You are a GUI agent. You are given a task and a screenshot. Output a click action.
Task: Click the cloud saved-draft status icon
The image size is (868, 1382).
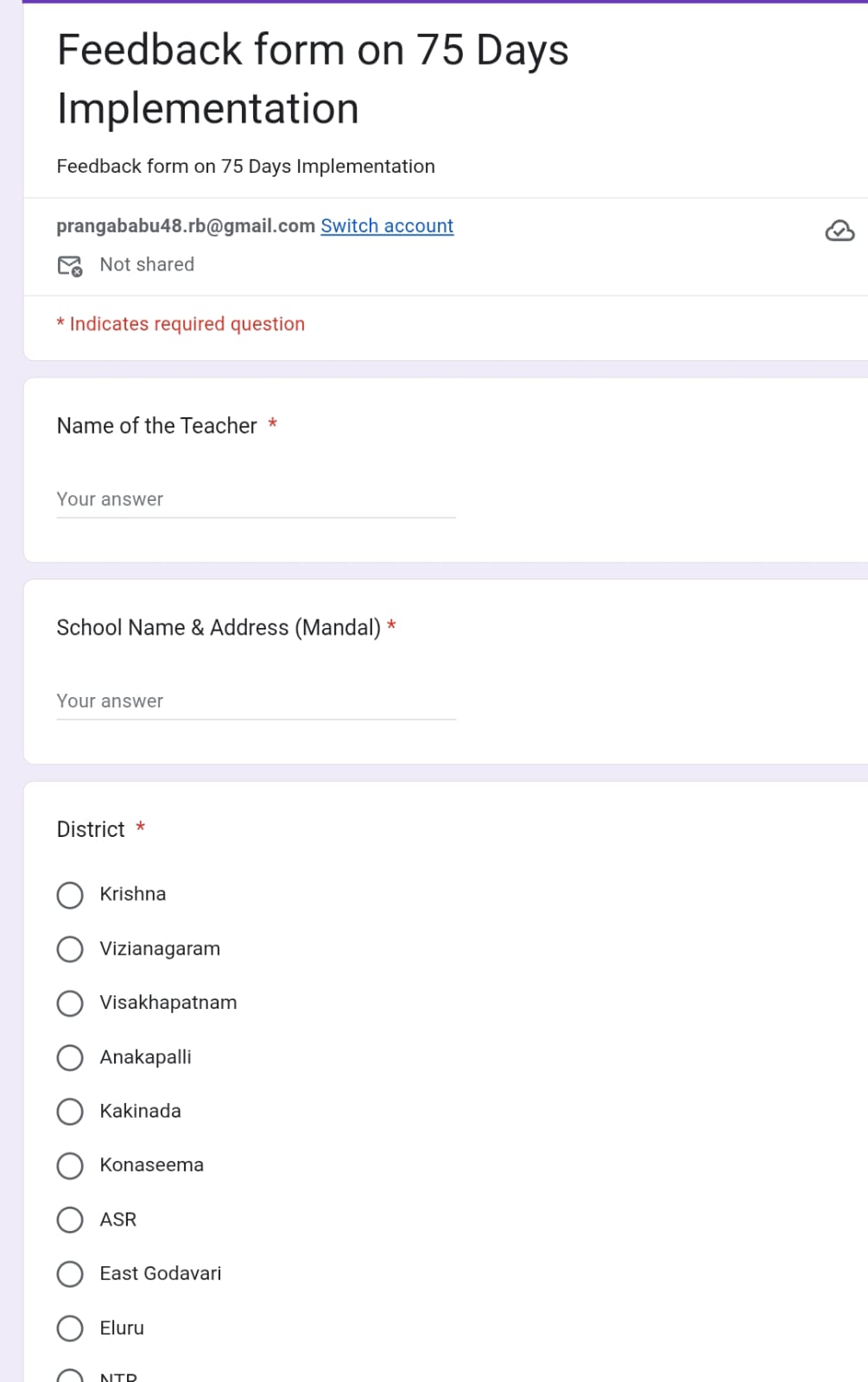click(839, 231)
